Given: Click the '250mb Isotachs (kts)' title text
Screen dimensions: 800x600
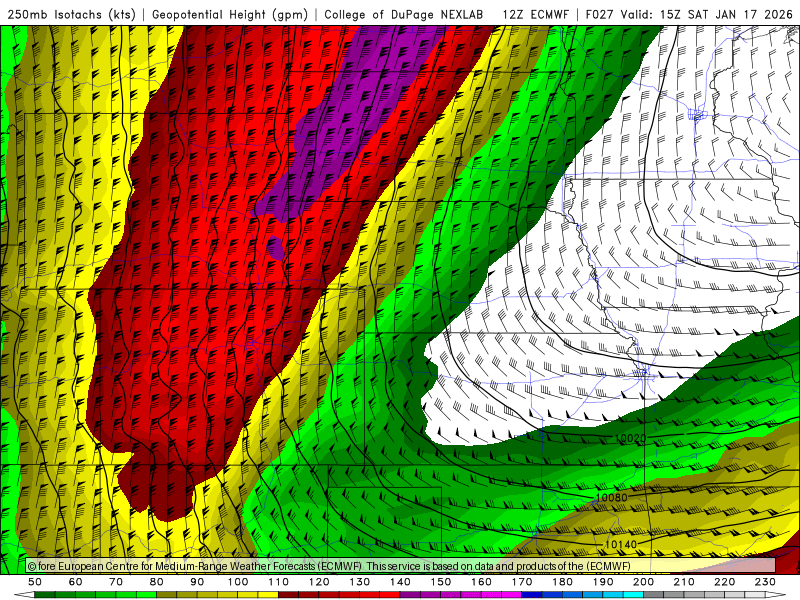Looking at the screenshot, I should click(71, 14).
